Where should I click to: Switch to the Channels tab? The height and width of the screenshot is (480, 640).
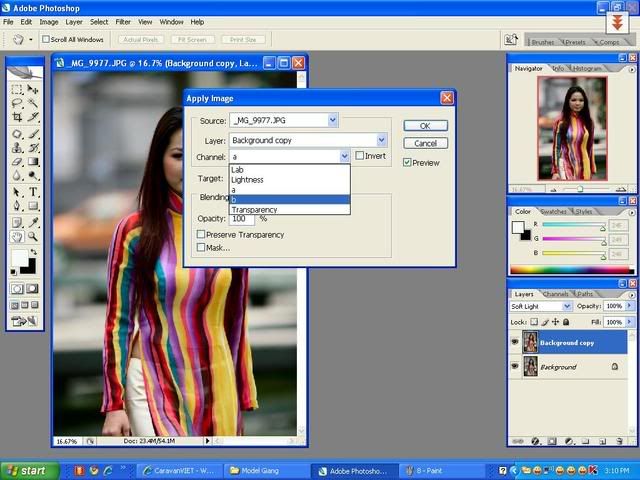pos(556,294)
